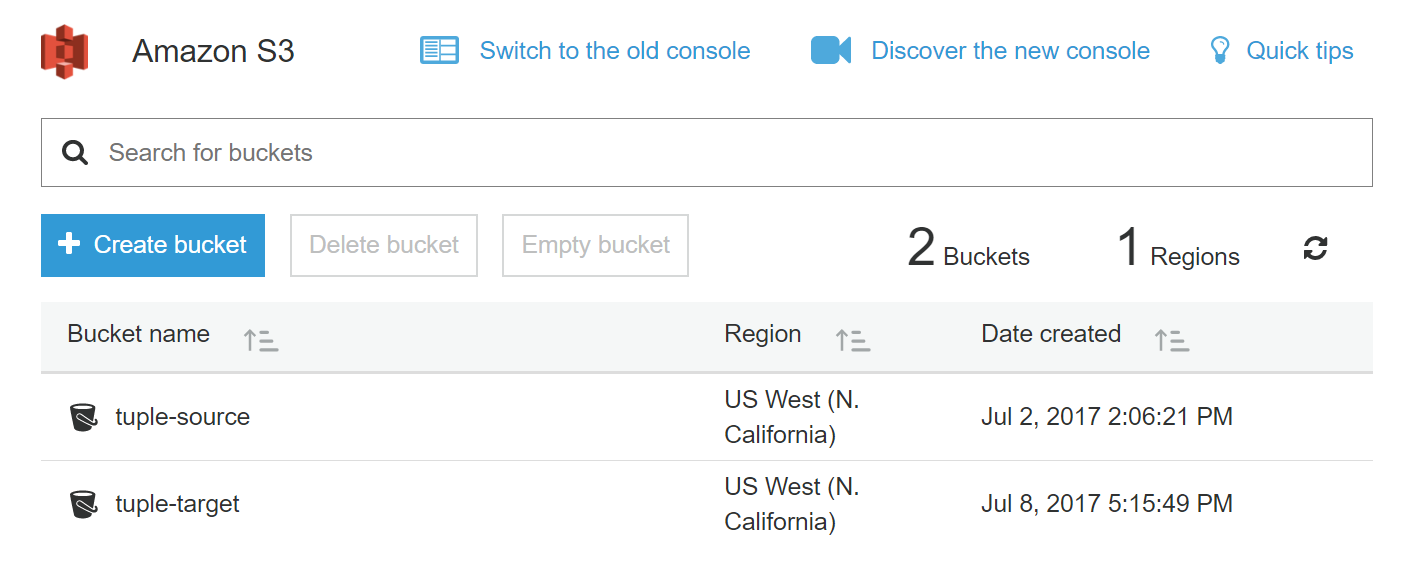Click date Jul 8, 2017 5:15:49 PM
The width and height of the screenshot is (1411, 579).
point(1107,504)
